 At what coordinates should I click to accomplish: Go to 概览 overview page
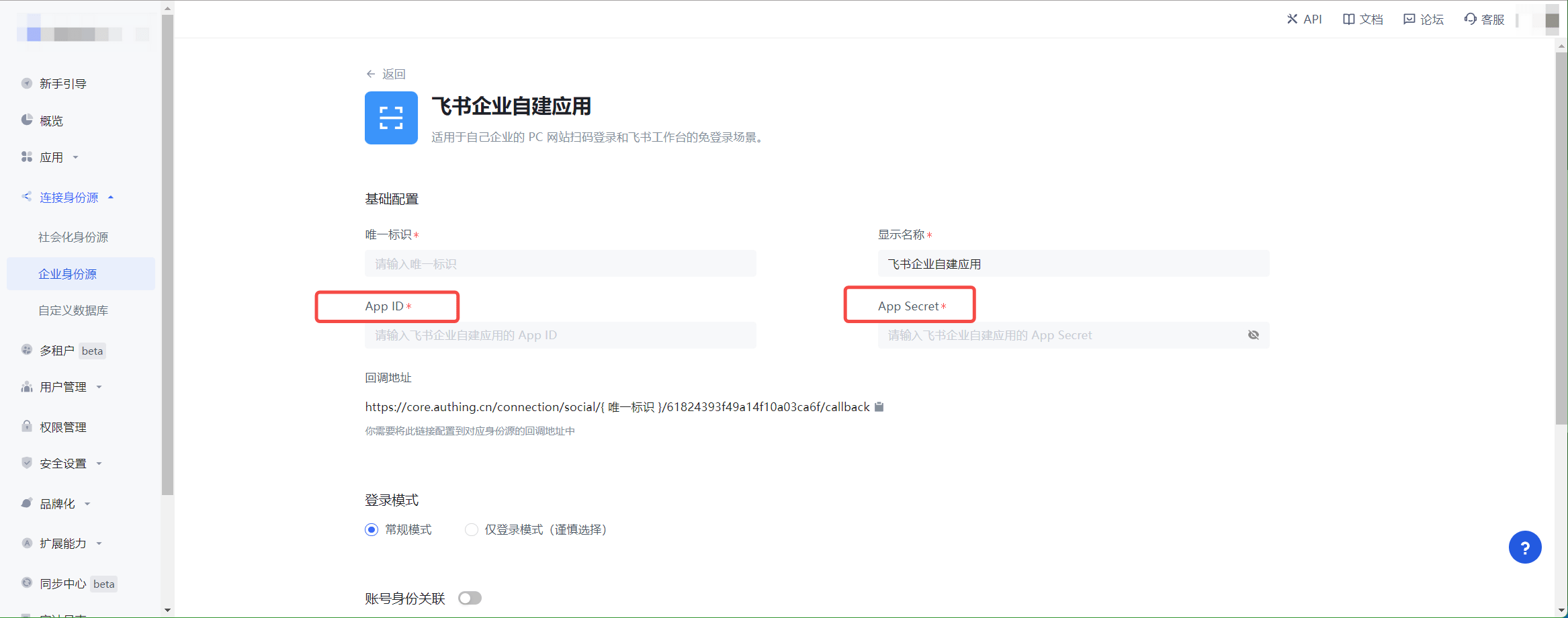pyautogui.click(x=51, y=121)
